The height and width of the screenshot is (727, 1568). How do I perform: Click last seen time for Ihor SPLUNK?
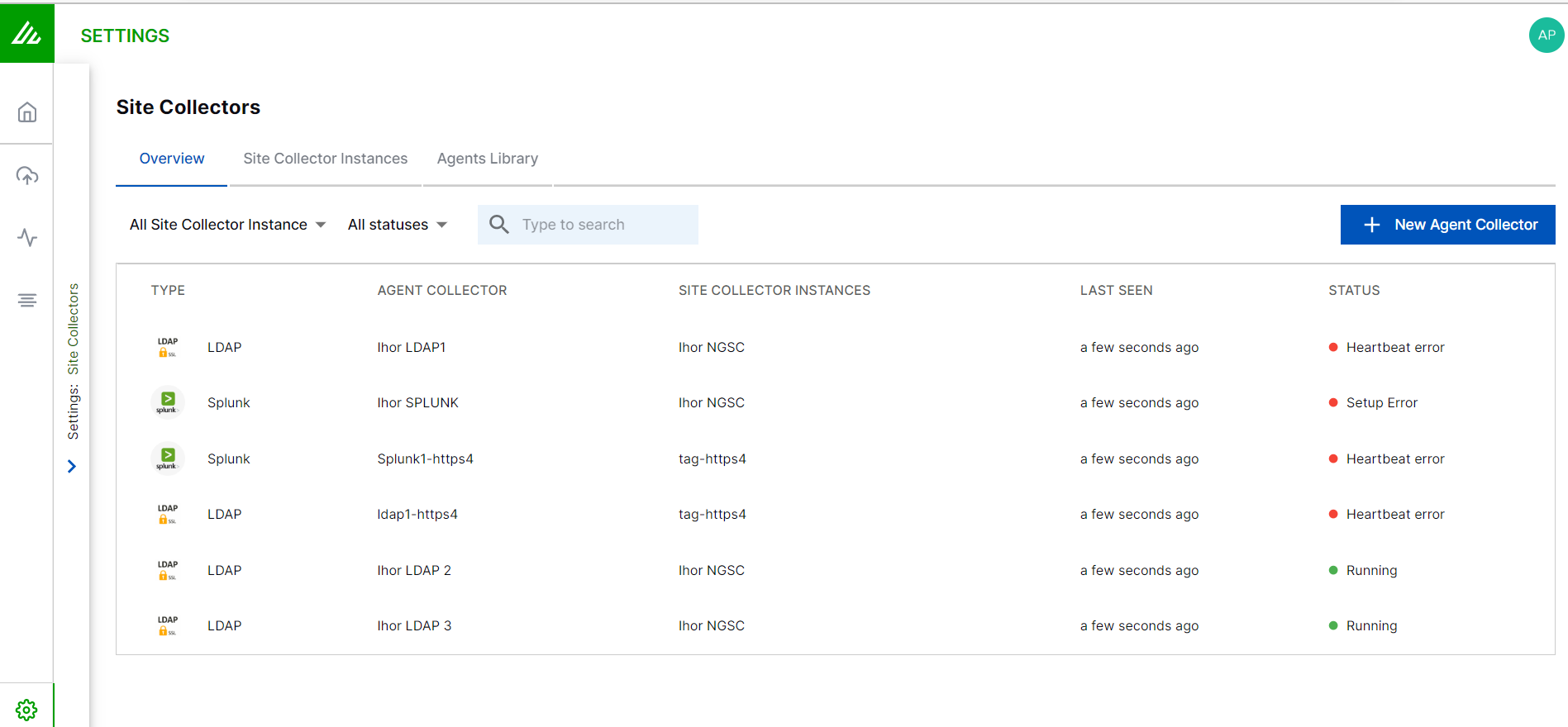[1139, 402]
